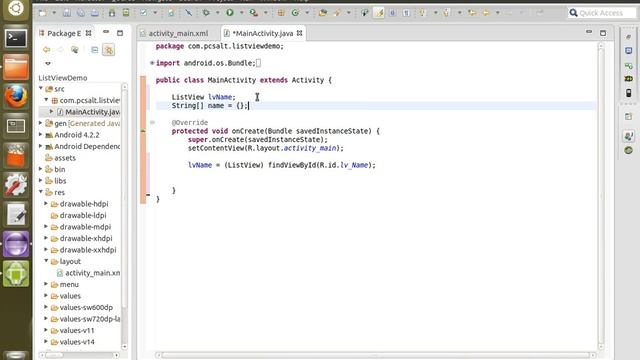
Task: Open the Debug configurations dropdown arrow
Action: 218,13
